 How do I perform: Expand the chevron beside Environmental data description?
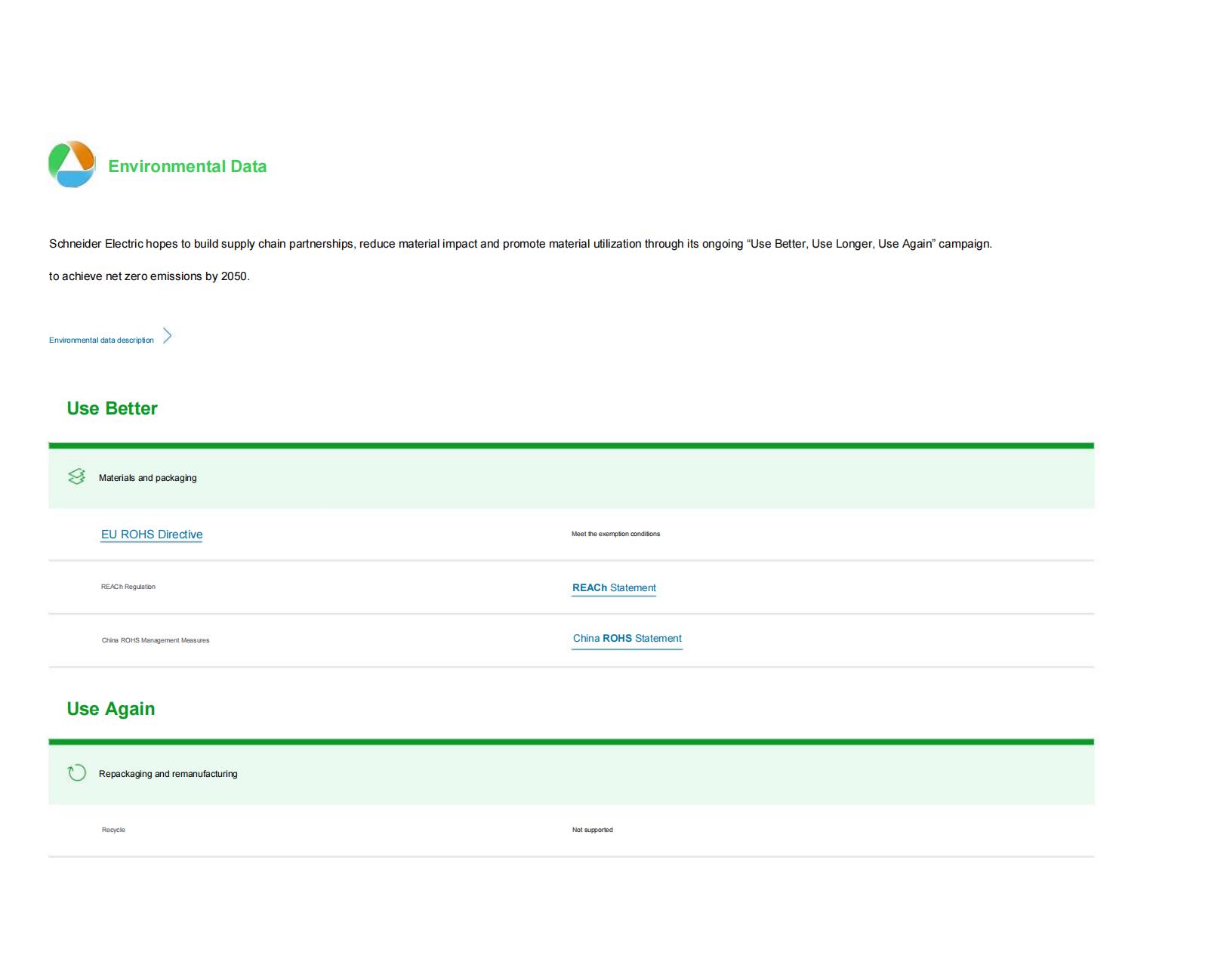(x=168, y=336)
